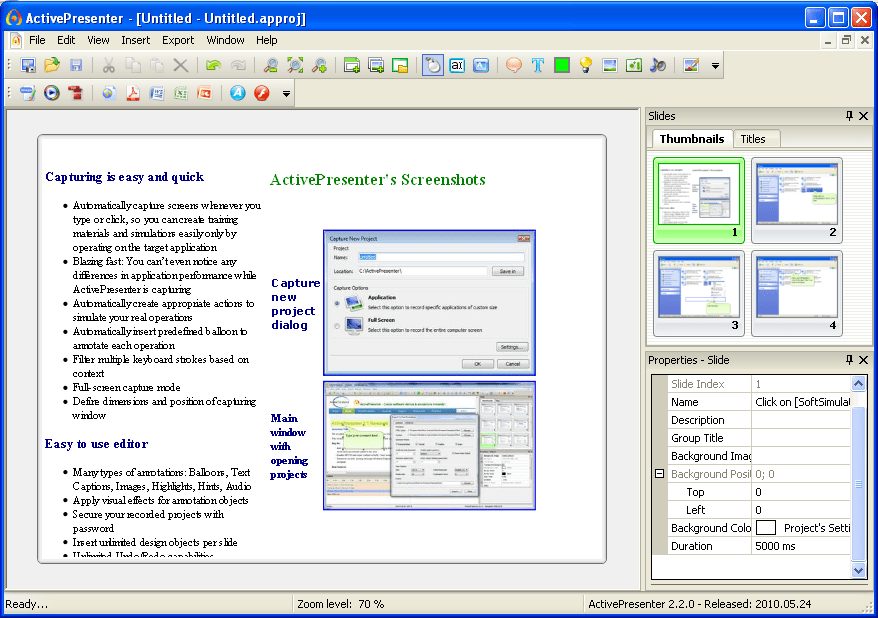Zoom in with the magnifier plus icon
The height and width of the screenshot is (618, 878).
[319, 65]
